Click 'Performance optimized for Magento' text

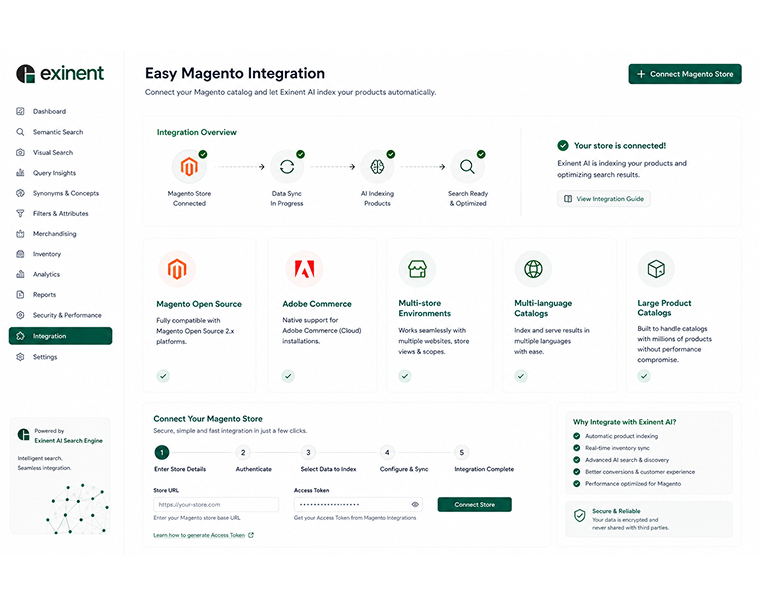(x=633, y=484)
